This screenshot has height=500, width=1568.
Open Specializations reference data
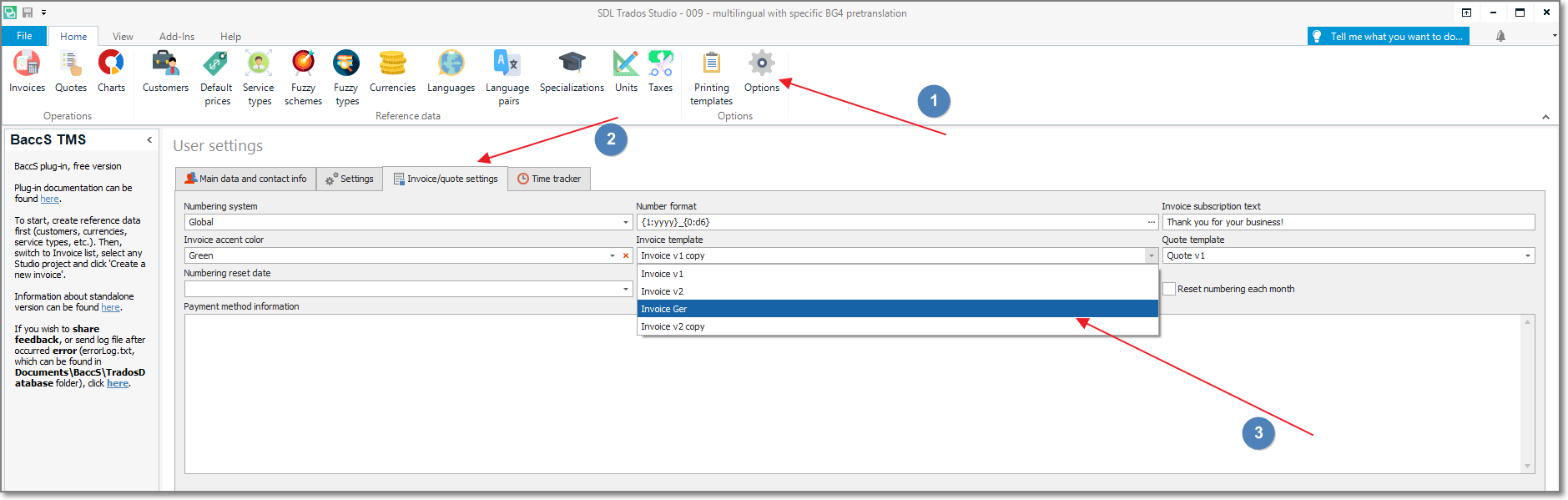tap(572, 72)
